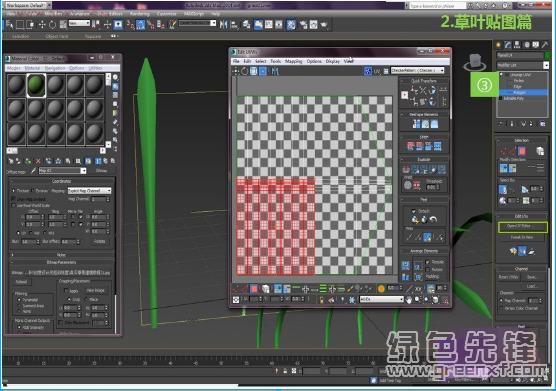
Task: Click the green object color swatch
Action: [547, 55]
